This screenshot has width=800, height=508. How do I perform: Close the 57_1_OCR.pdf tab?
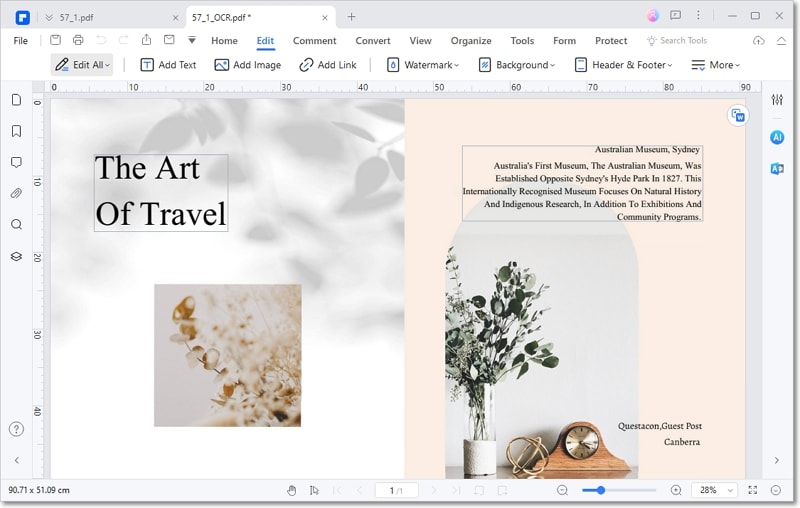(x=325, y=17)
